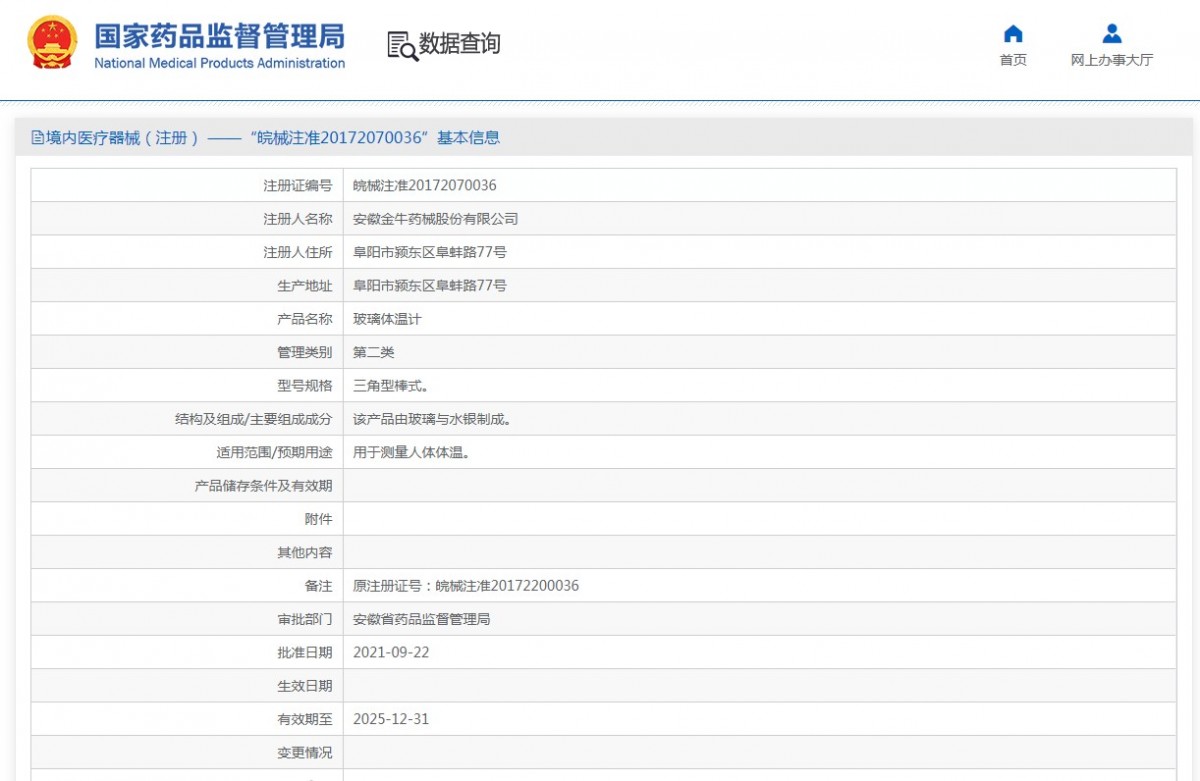The height and width of the screenshot is (781, 1200).
Task: Select the 管理类别 label
Action: click(x=304, y=352)
